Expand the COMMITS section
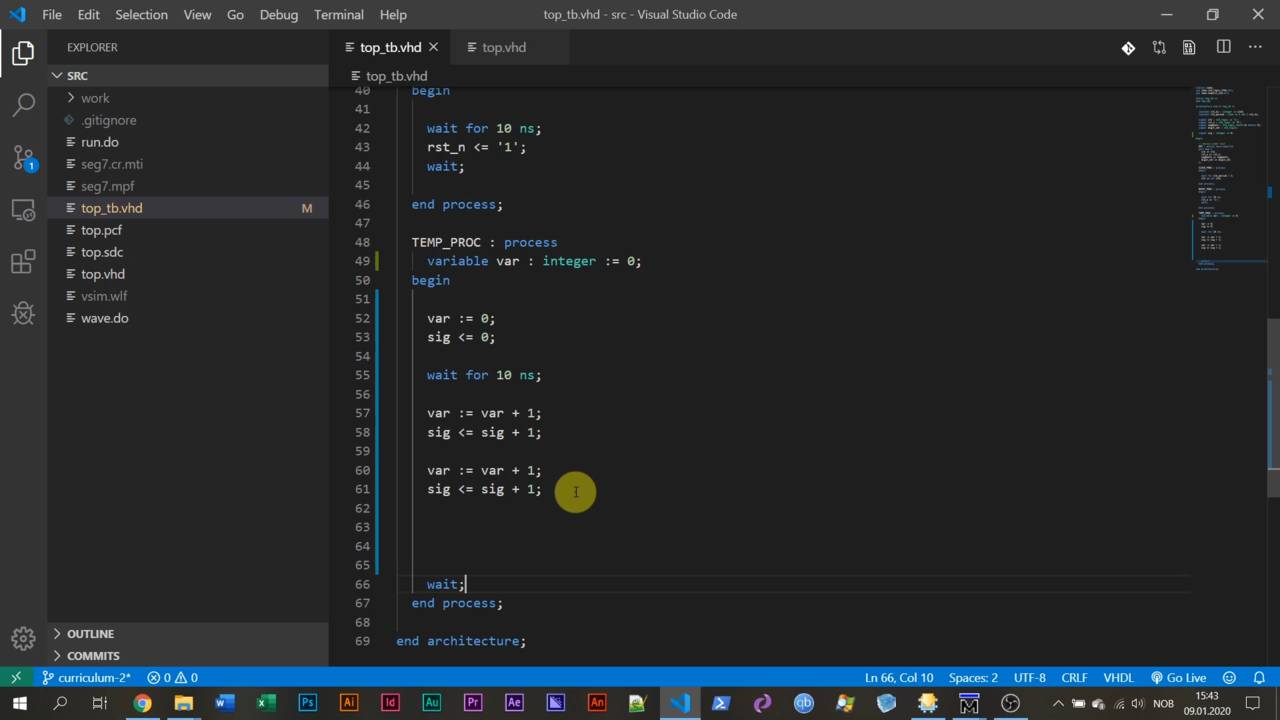 point(92,656)
